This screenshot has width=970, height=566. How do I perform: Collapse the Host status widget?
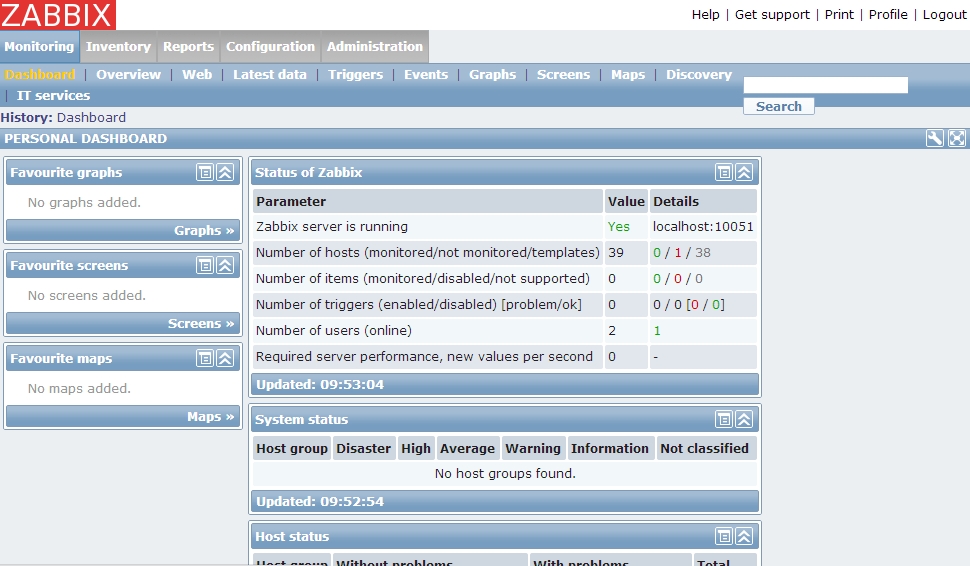744,536
